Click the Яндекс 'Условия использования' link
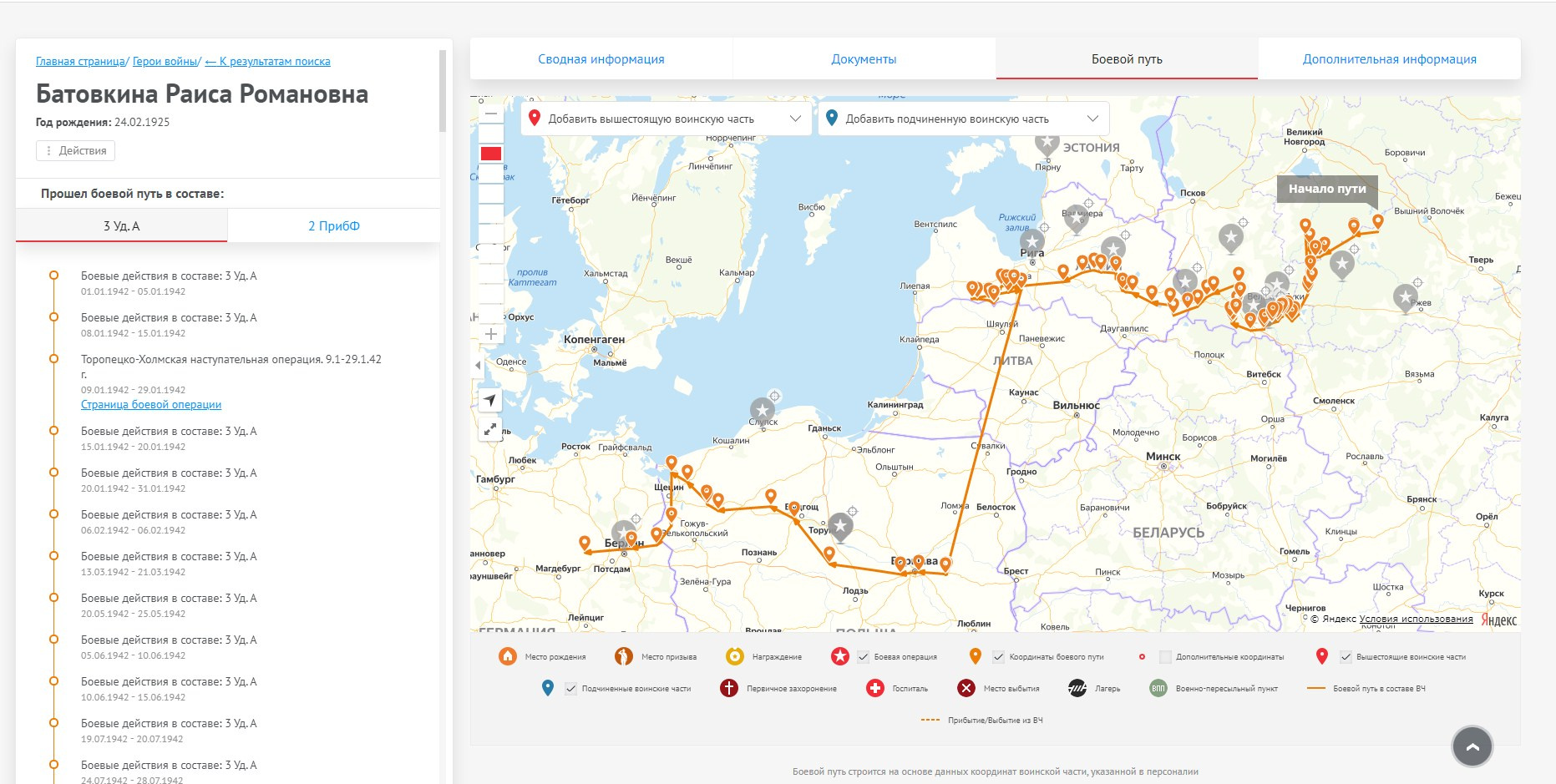Screen dimensions: 1556x784 click(x=1416, y=620)
